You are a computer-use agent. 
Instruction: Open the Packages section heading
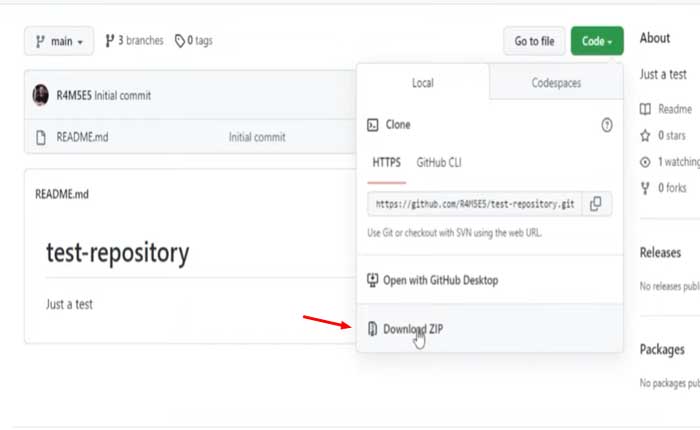662,350
